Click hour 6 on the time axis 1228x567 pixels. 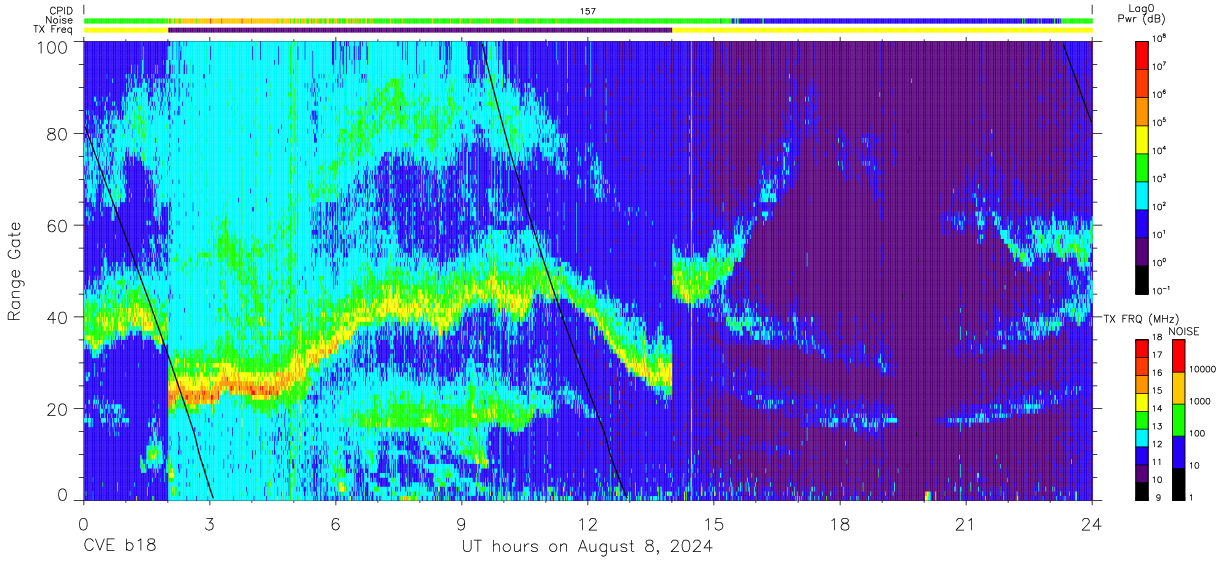(335, 523)
